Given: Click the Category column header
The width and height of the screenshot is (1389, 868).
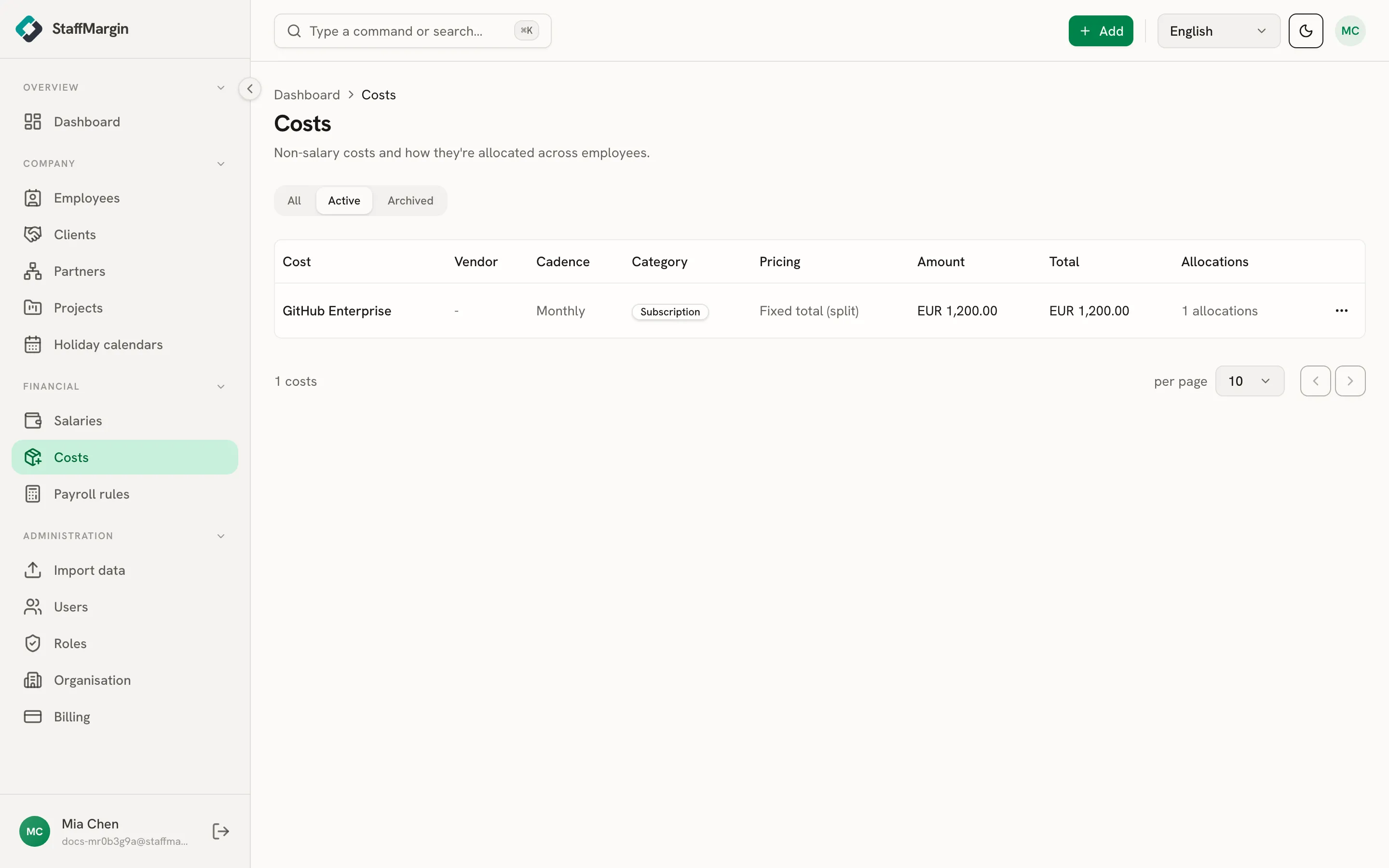Looking at the screenshot, I should (659, 262).
